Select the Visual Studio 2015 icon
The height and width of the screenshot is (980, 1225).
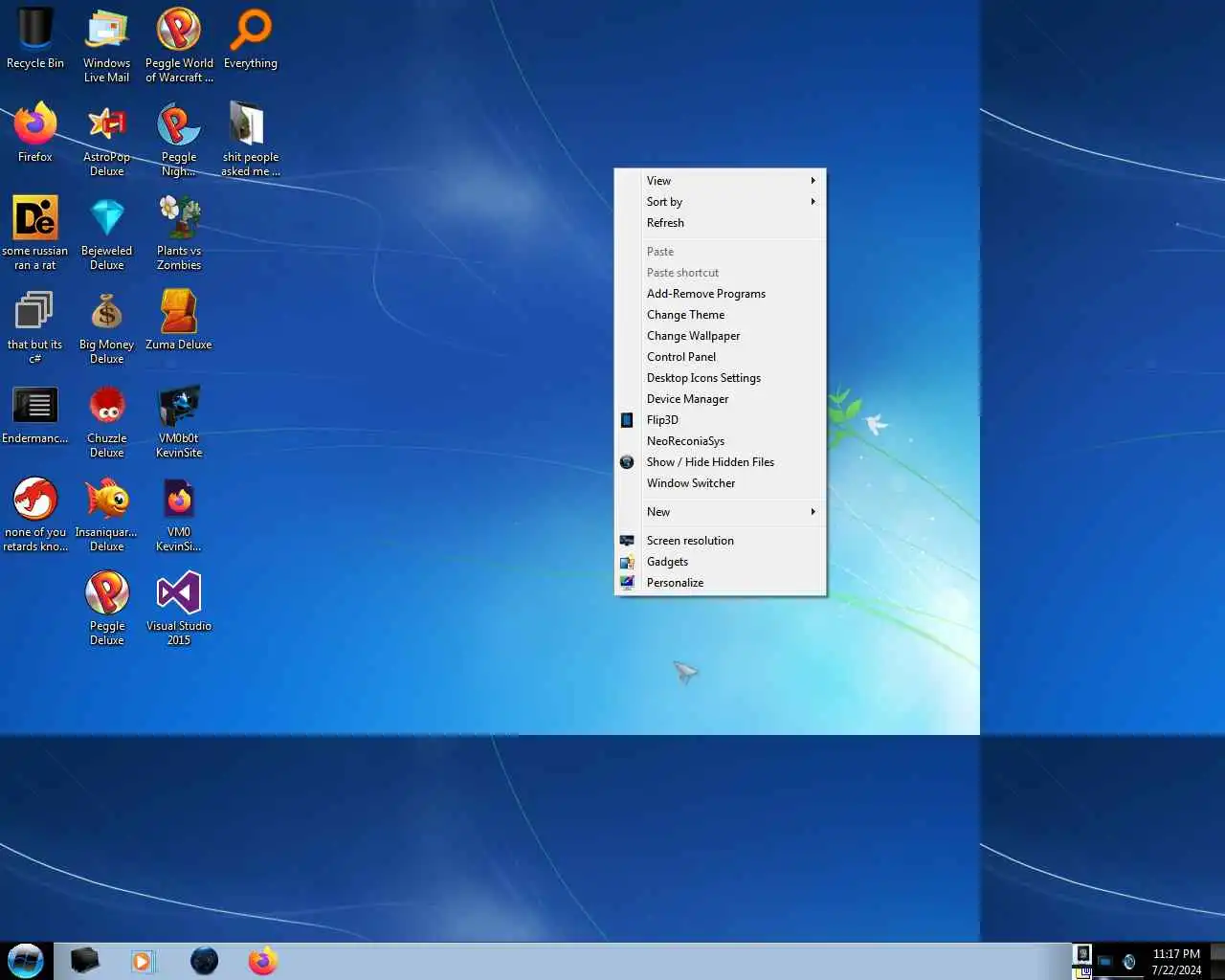pos(179,609)
